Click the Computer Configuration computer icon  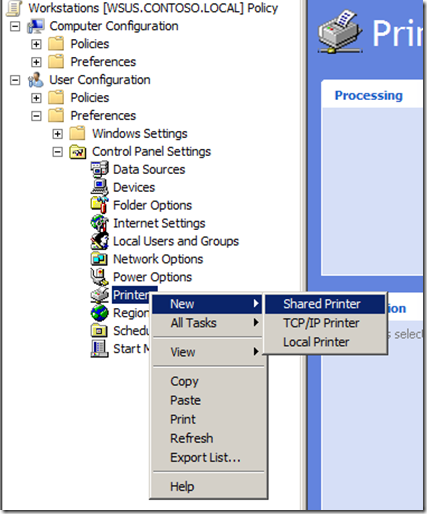[x=36, y=26]
